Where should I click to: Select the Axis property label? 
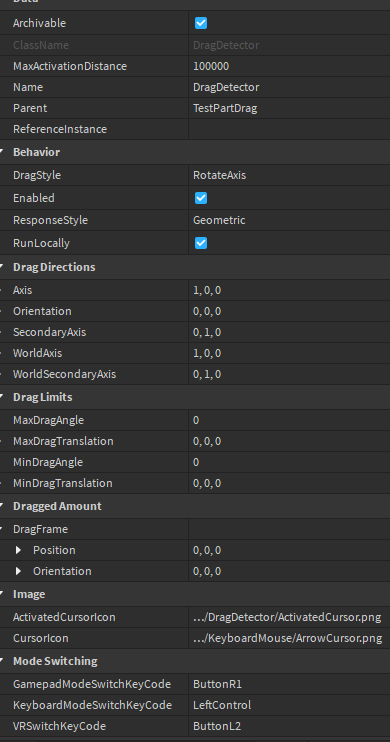coord(22,290)
